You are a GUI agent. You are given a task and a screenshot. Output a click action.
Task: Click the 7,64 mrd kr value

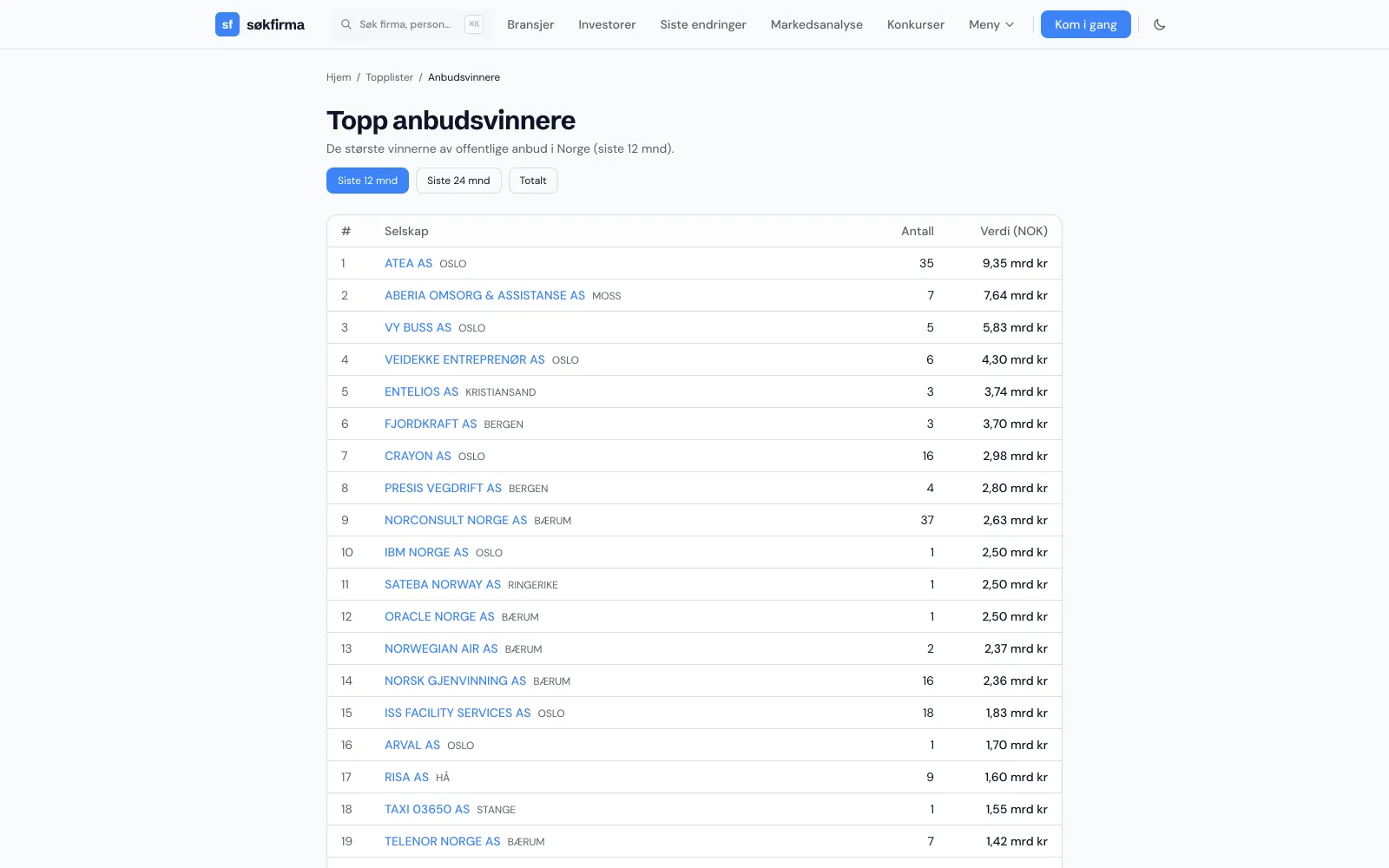(1016, 295)
